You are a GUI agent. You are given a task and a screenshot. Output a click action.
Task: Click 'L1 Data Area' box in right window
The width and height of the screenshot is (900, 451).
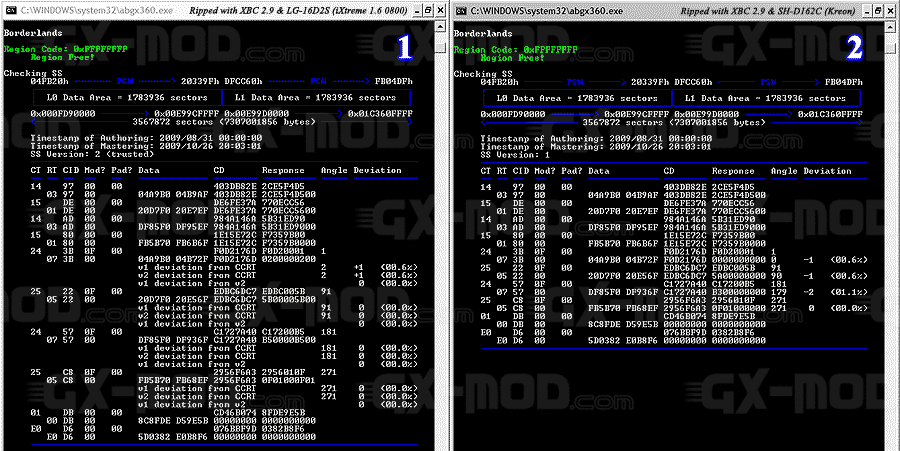coord(766,98)
